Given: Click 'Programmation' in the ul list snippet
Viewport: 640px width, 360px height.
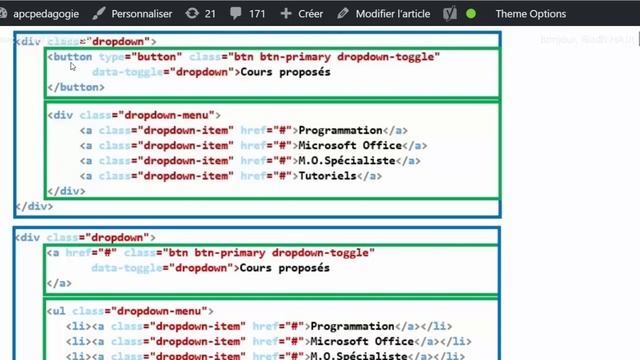Looking at the screenshot, I should pos(353,327).
